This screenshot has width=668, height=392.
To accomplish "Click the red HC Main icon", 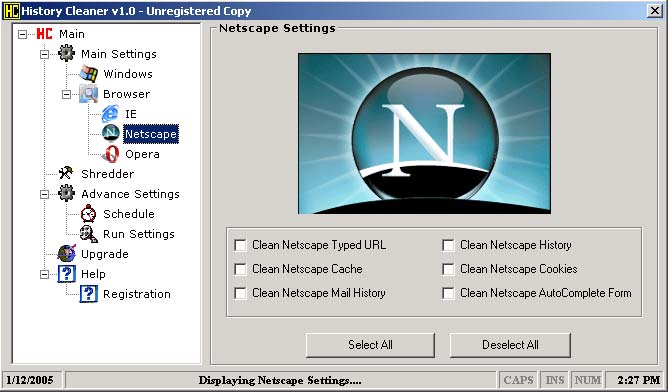I will (44, 34).
